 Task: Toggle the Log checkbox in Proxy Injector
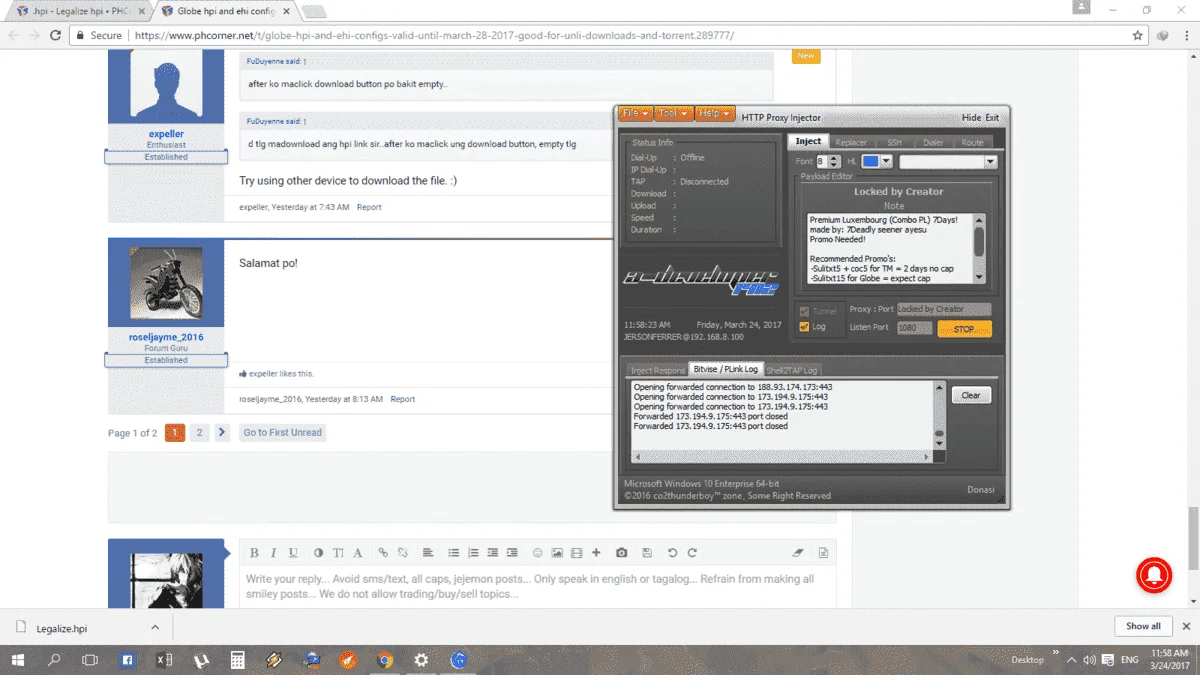click(x=805, y=327)
